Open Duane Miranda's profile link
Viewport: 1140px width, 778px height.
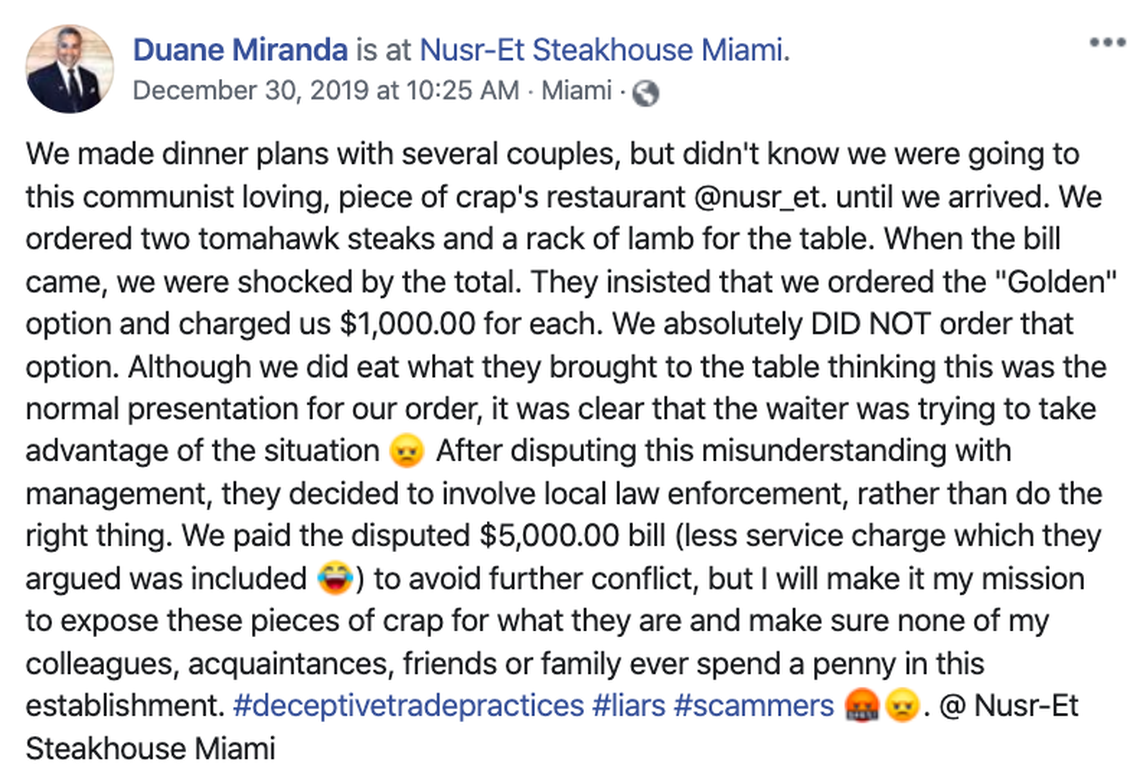pos(239,48)
